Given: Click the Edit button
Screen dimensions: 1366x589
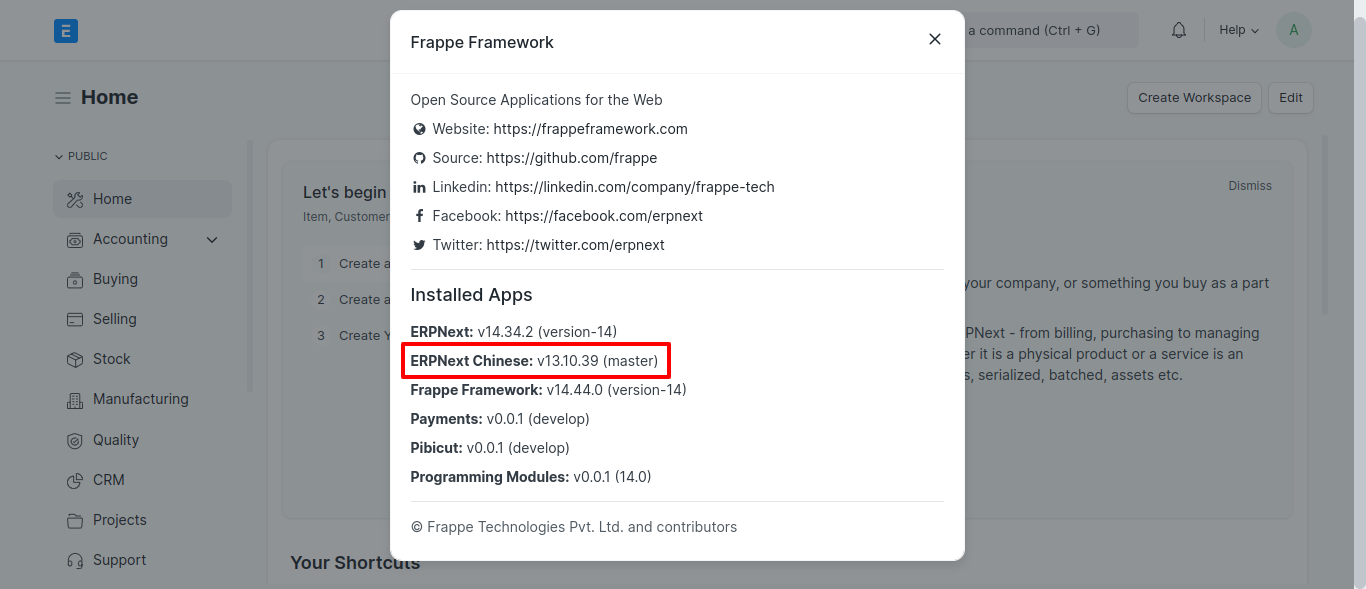Looking at the screenshot, I should click(x=1291, y=98).
